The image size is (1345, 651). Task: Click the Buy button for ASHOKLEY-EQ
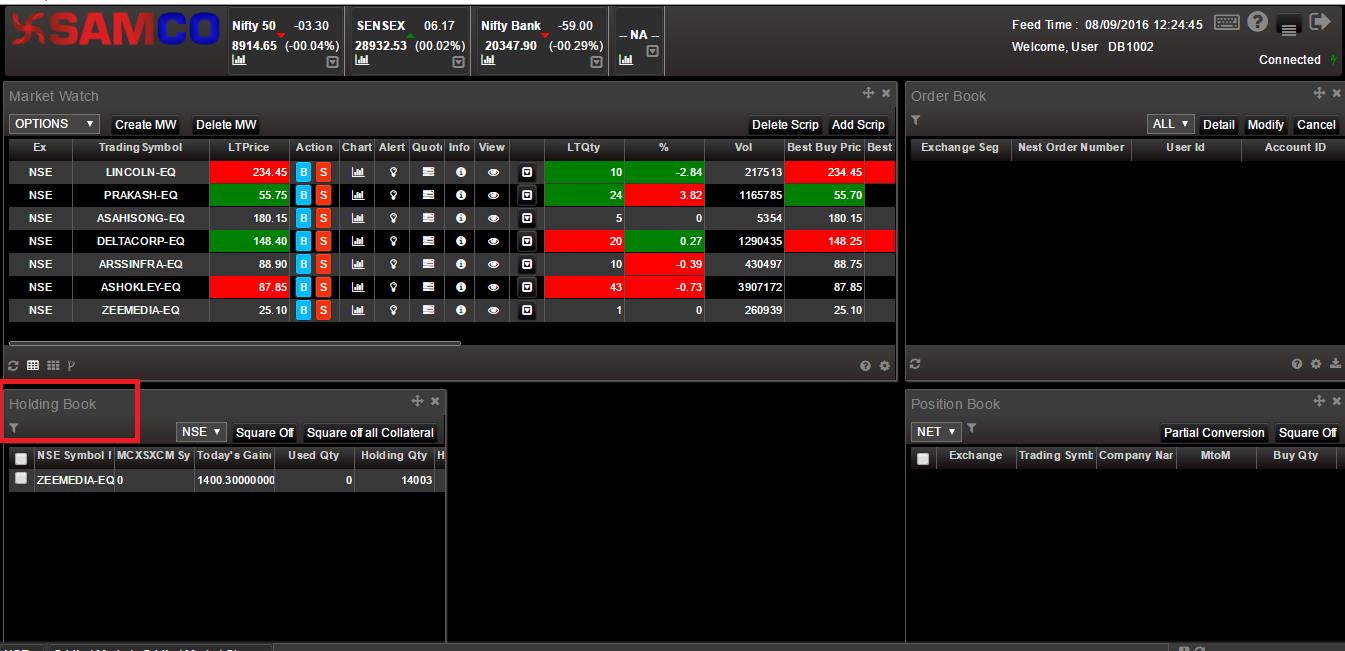(304, 287)
